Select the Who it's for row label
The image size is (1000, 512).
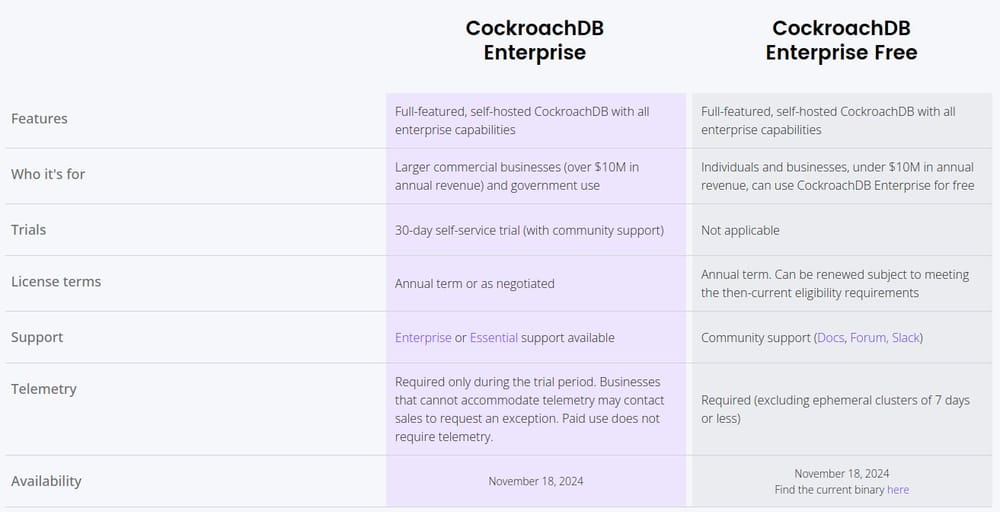click(48, 174)
